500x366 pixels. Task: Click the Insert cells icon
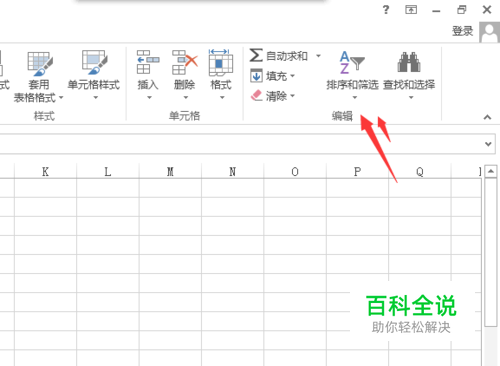148,62
